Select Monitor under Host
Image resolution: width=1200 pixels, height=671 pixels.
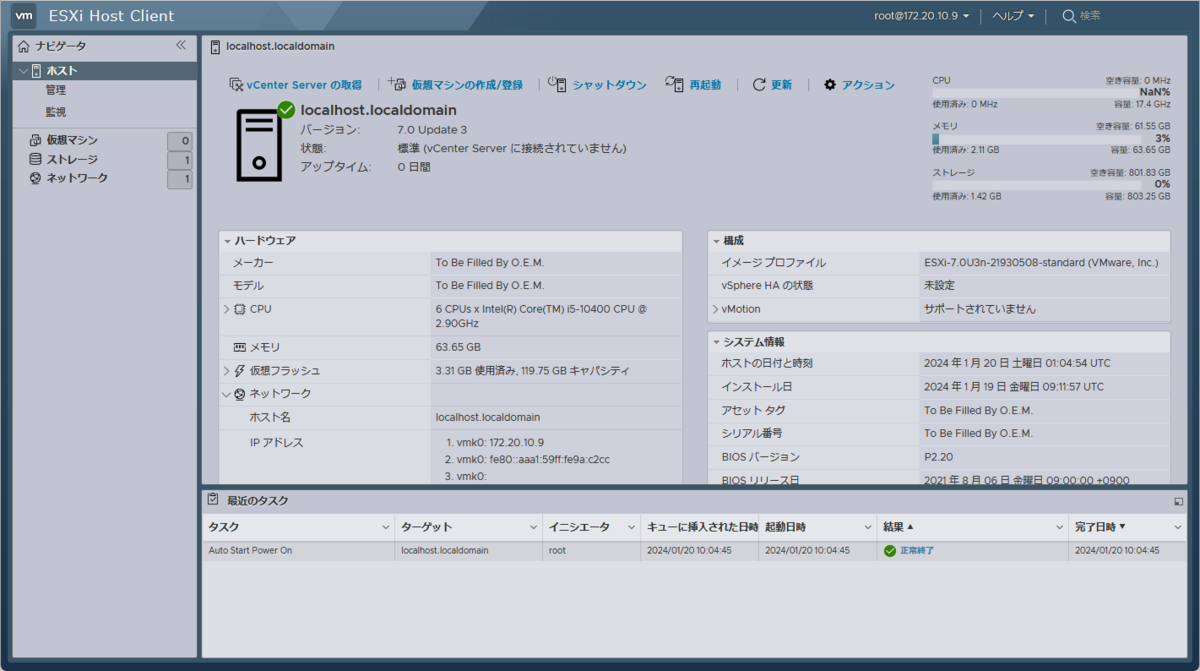click(56, 112)
